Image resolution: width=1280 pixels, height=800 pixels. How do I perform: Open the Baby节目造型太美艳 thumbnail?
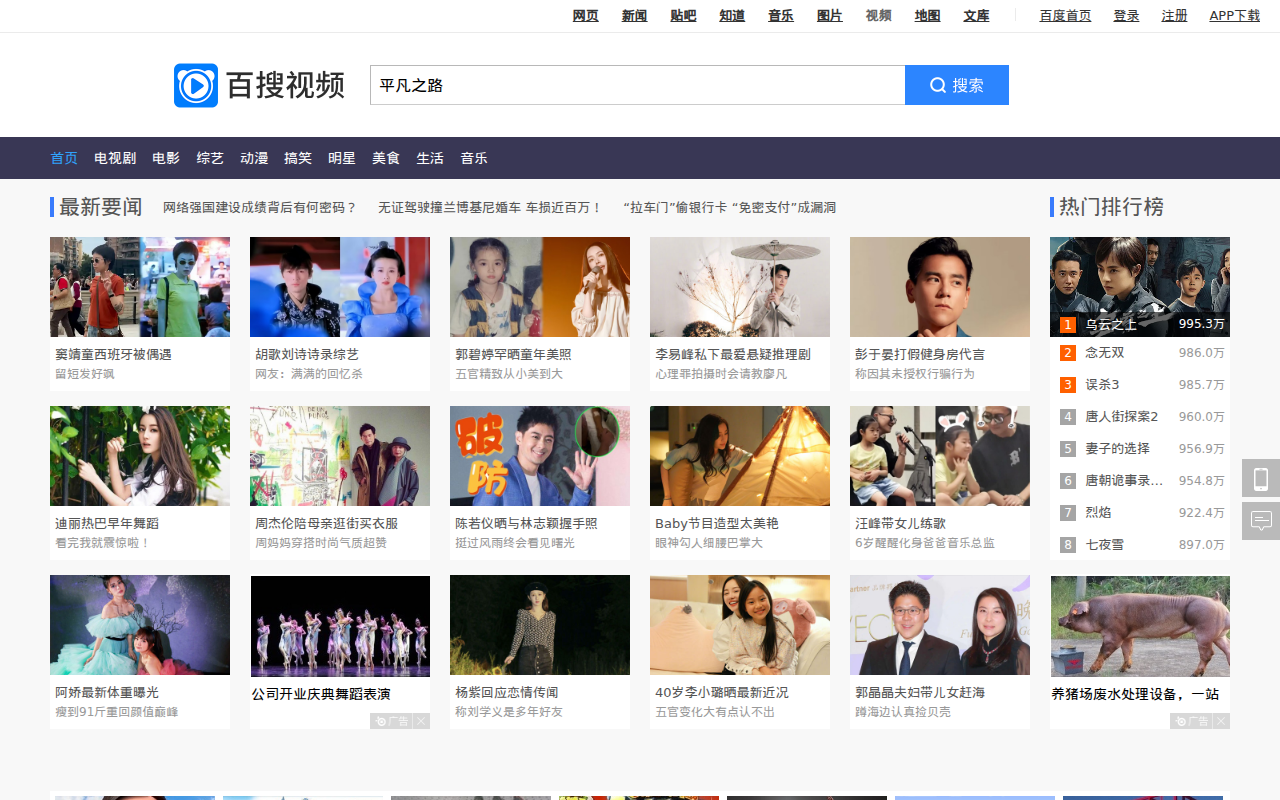(x=740, y=456)
